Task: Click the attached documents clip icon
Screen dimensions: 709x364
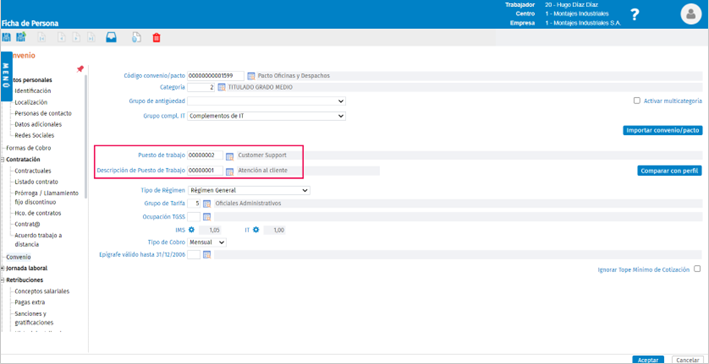Action: coord(136,38)
